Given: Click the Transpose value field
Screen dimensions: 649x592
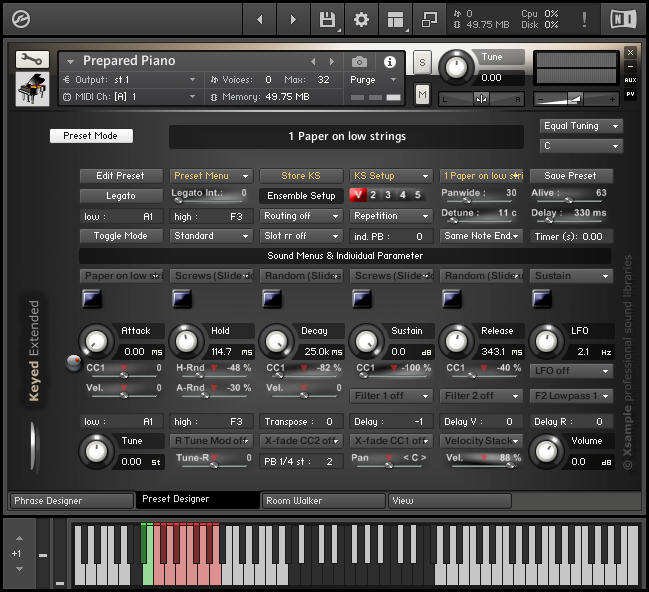Looking at the screenshot, I should [x=301, y=421].
